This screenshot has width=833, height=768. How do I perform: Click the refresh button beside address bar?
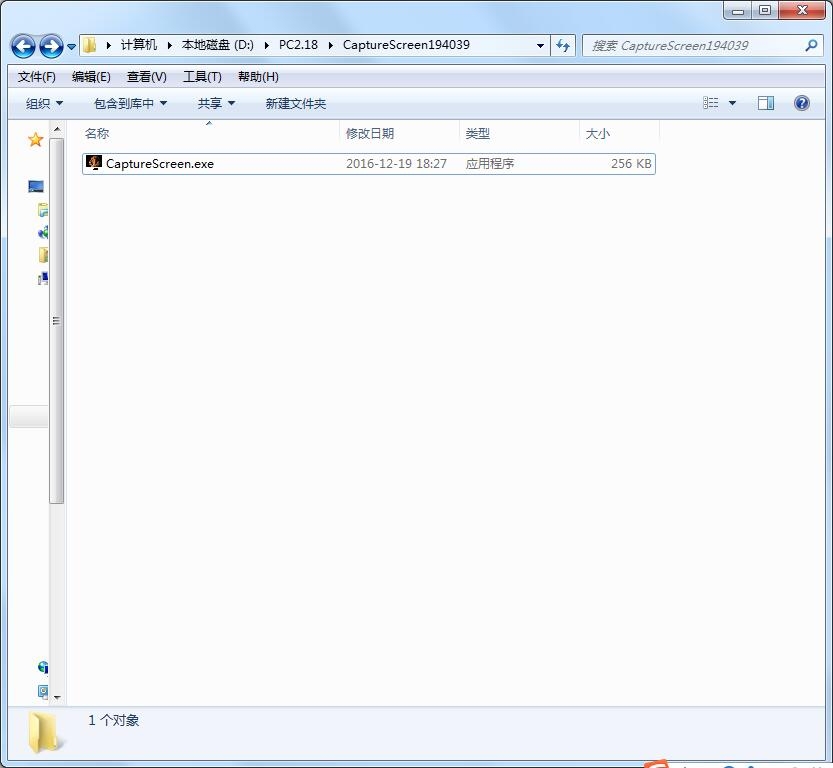point(563,45)
